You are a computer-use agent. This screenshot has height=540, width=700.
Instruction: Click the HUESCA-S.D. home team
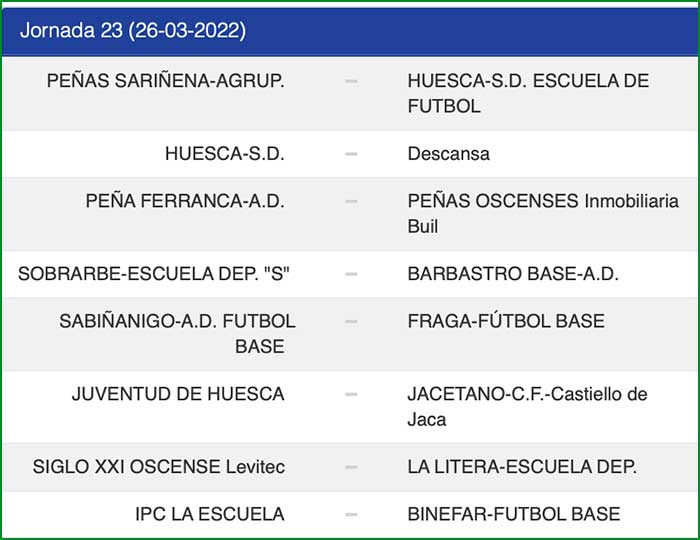point(225,154)
